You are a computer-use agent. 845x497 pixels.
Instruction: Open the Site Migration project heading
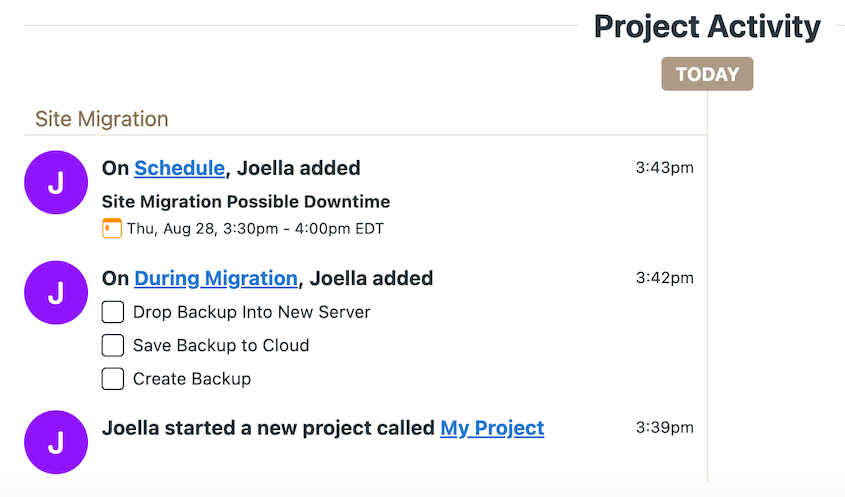point(102,119)
